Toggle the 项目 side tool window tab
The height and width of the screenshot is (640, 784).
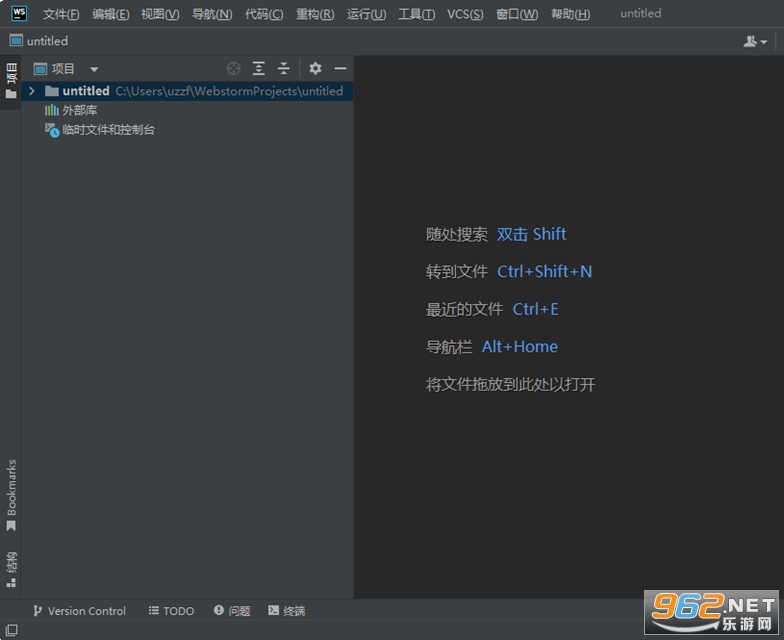pyautogui.click(x=11, y=80)
